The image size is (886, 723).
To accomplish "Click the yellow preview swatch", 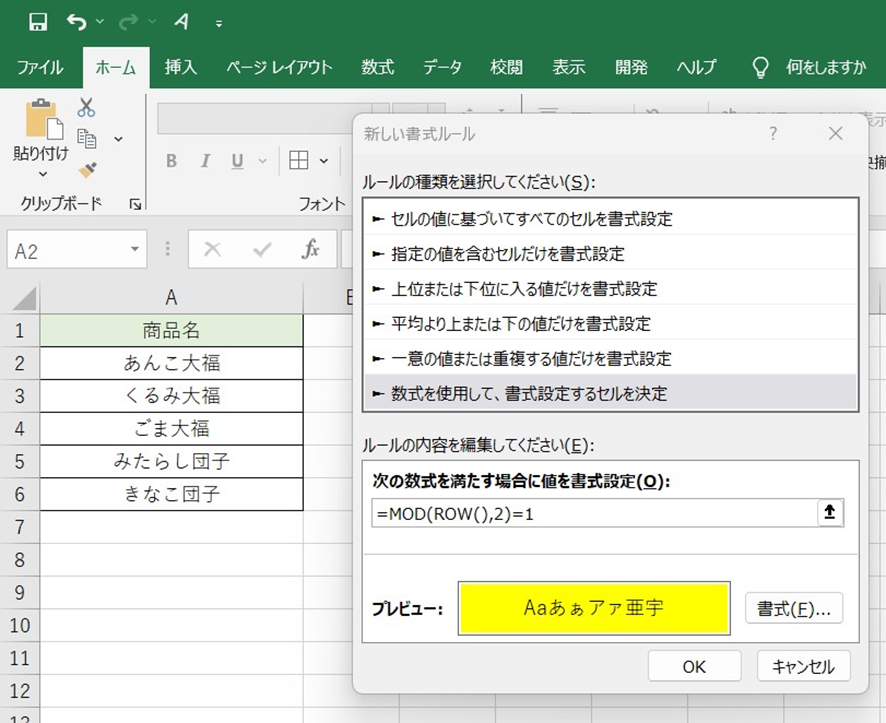I will click(x=594, y=607).
